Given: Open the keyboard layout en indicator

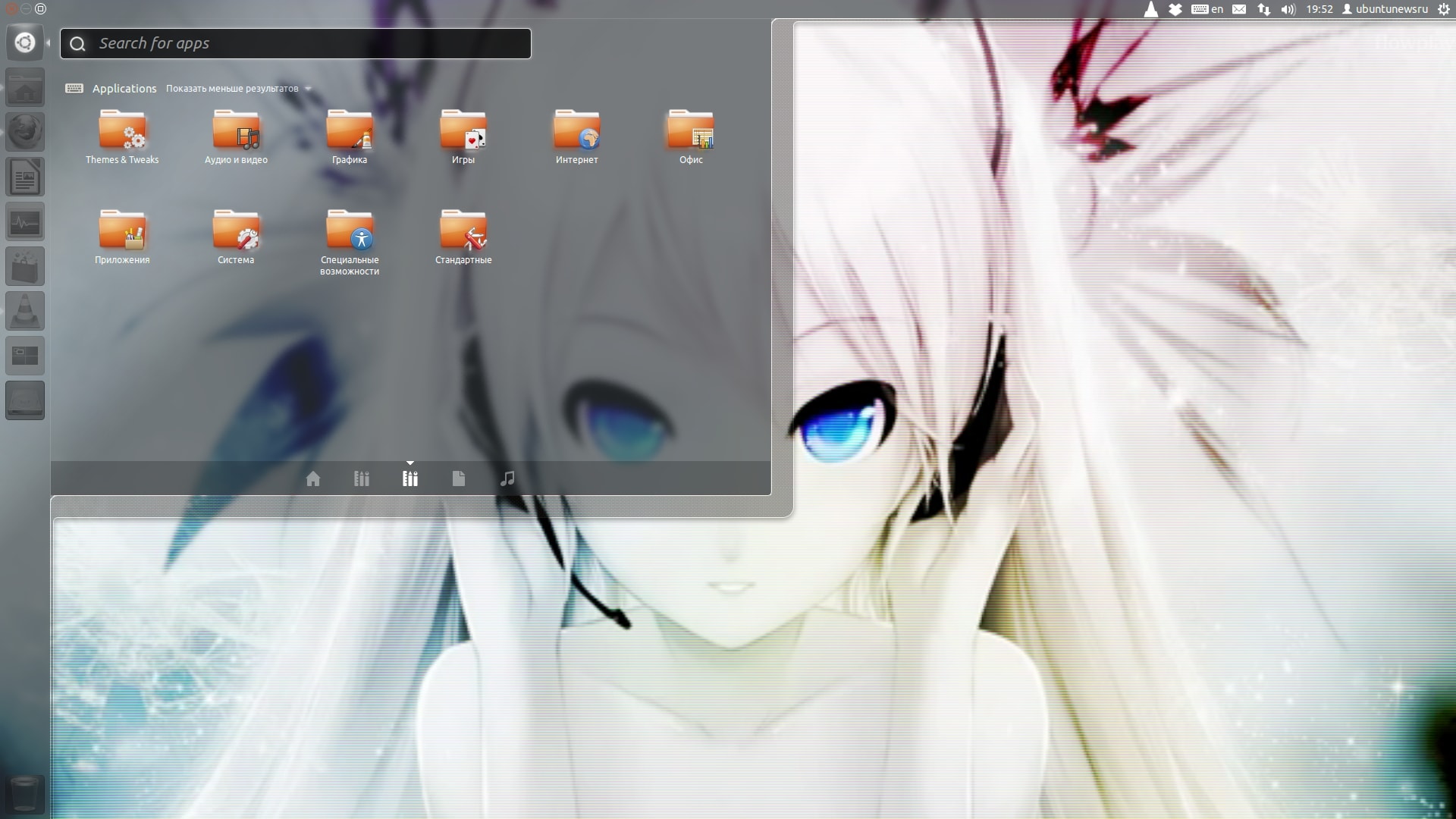Looking at the screenshot, I should [x=1207, y=9].
